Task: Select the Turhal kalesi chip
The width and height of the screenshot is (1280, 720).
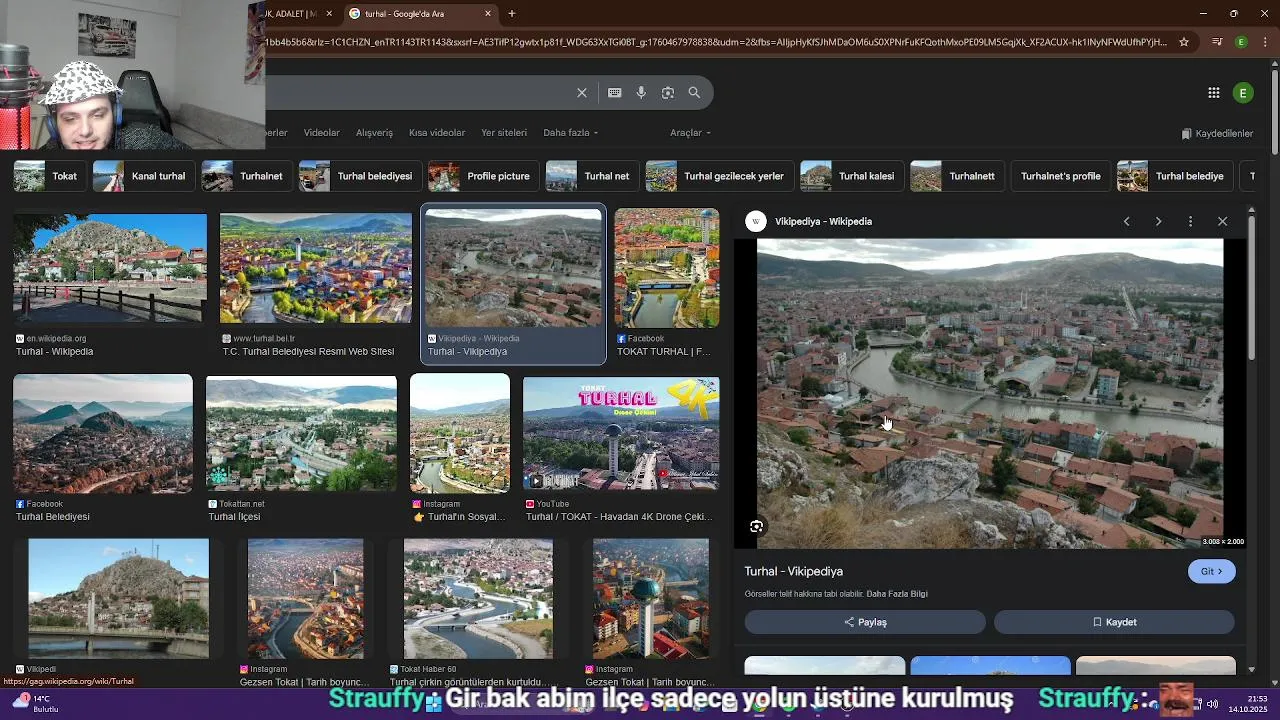Action: pos(850,176)
